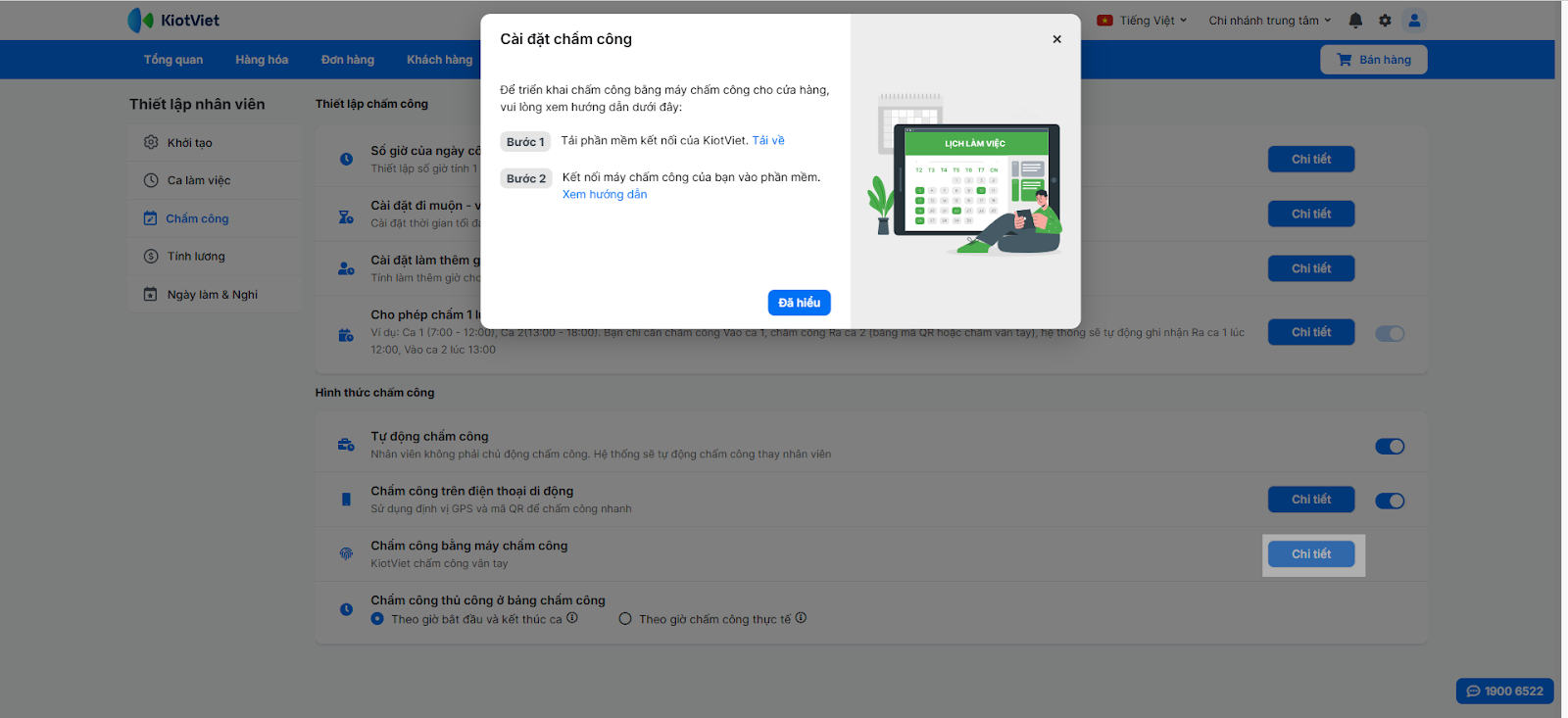Go to Ca làm việc settings
The image size is (1568, 718).
click(x=215, y=180)
